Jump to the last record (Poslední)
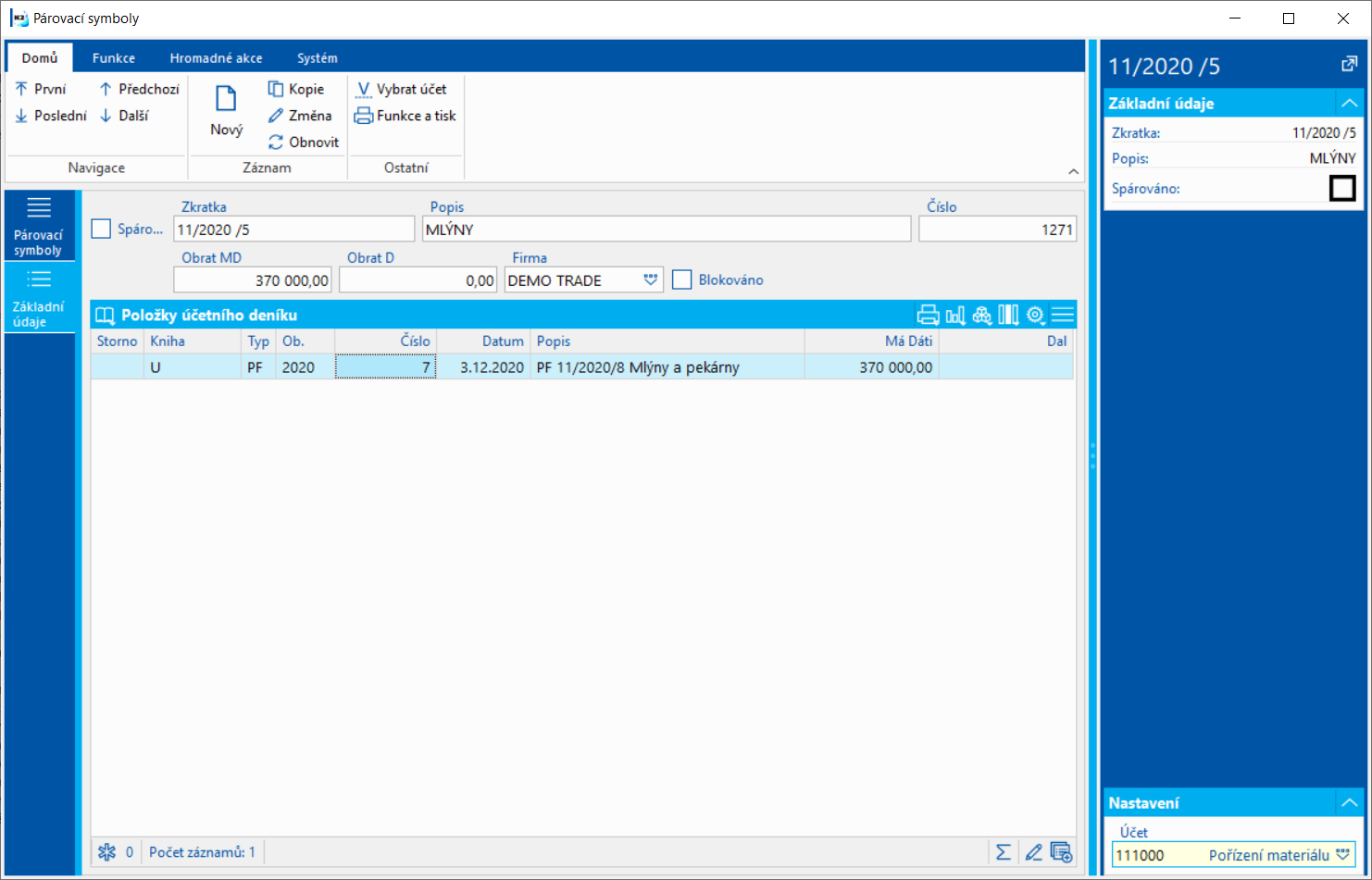The width and height of the screenshot is (1372, 880). pos(51,116)
